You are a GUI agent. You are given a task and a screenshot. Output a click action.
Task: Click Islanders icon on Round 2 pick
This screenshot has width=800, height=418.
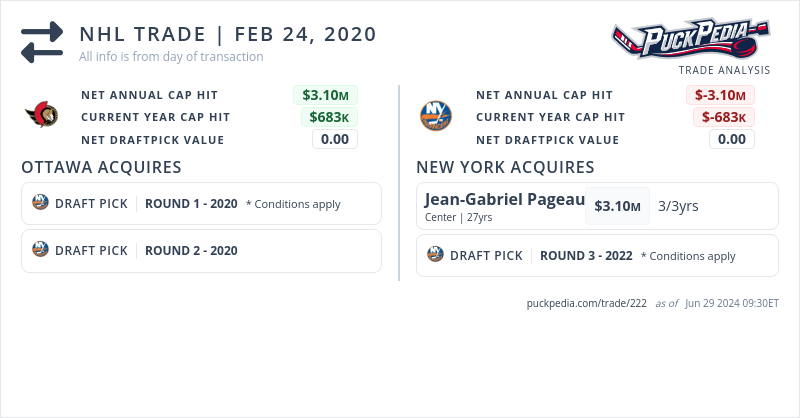41,250
